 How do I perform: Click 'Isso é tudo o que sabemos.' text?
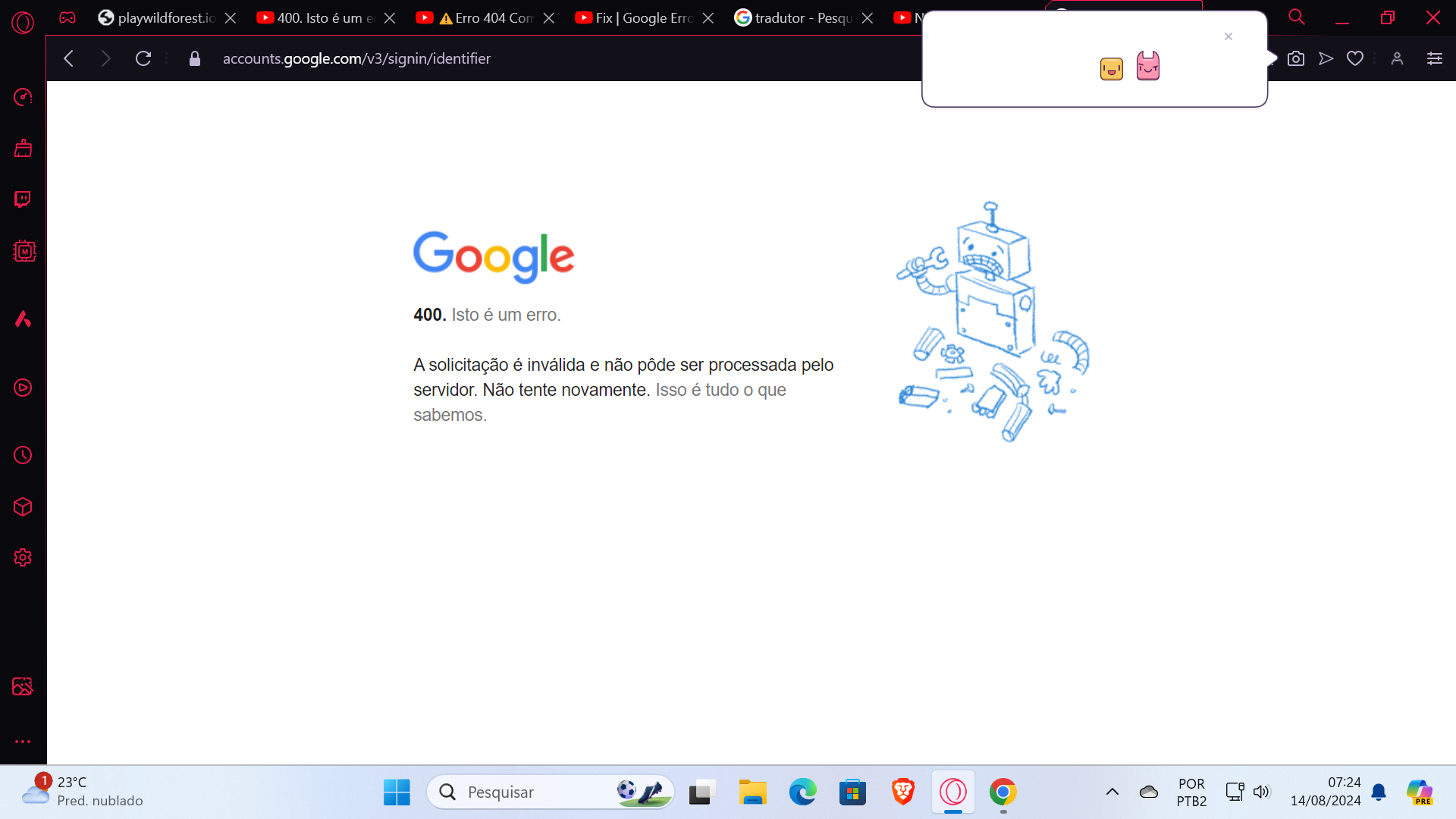[x=600, y=402]
